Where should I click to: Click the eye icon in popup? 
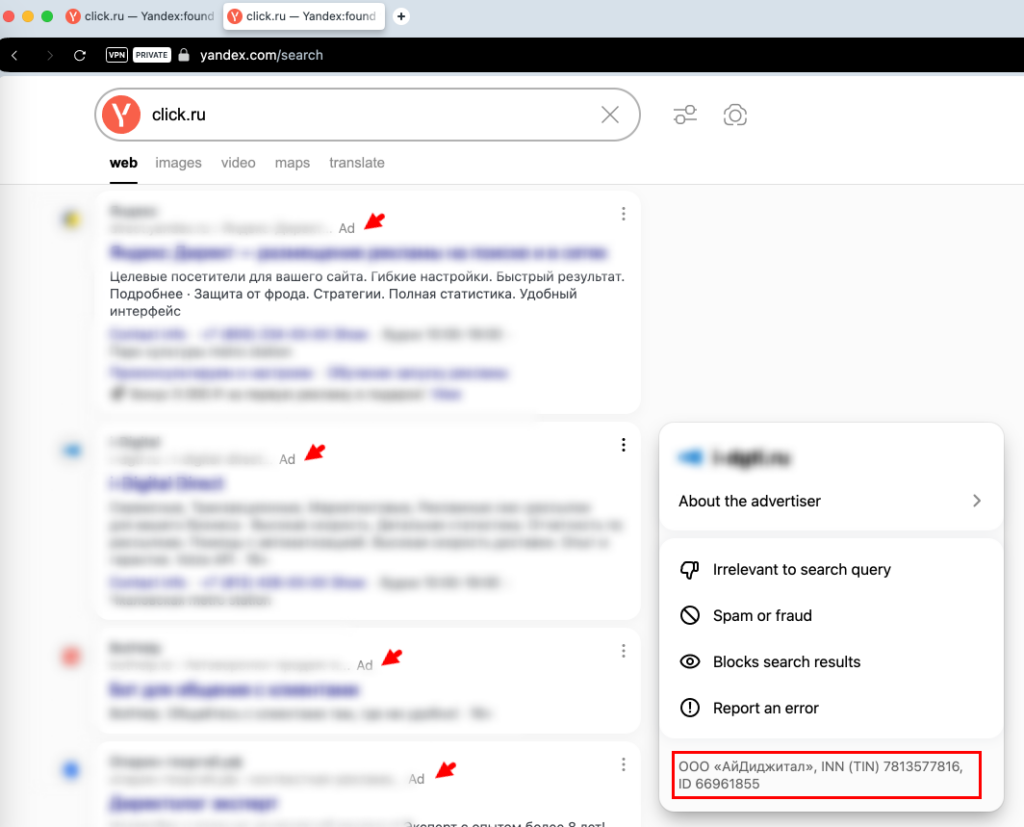click(x=690, y=662)
